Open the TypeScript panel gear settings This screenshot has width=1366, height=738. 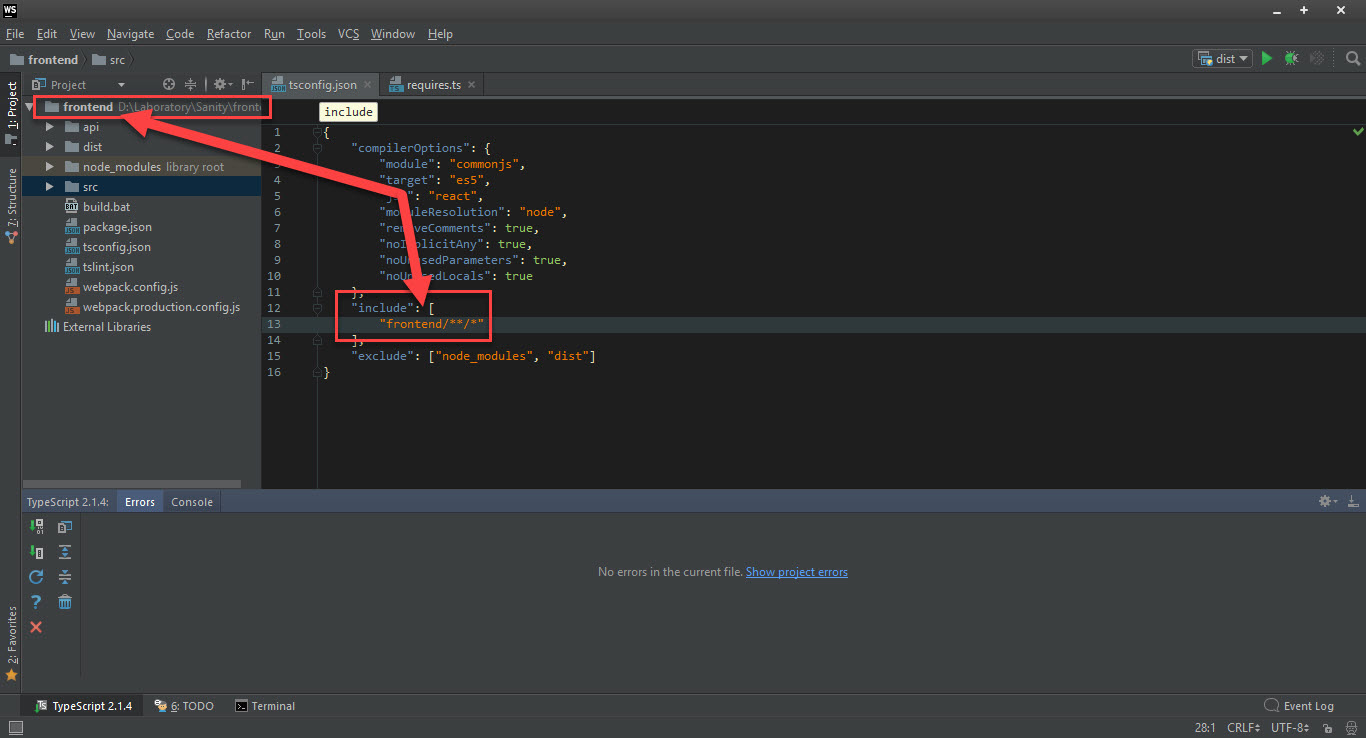(x=1327, y=501)
